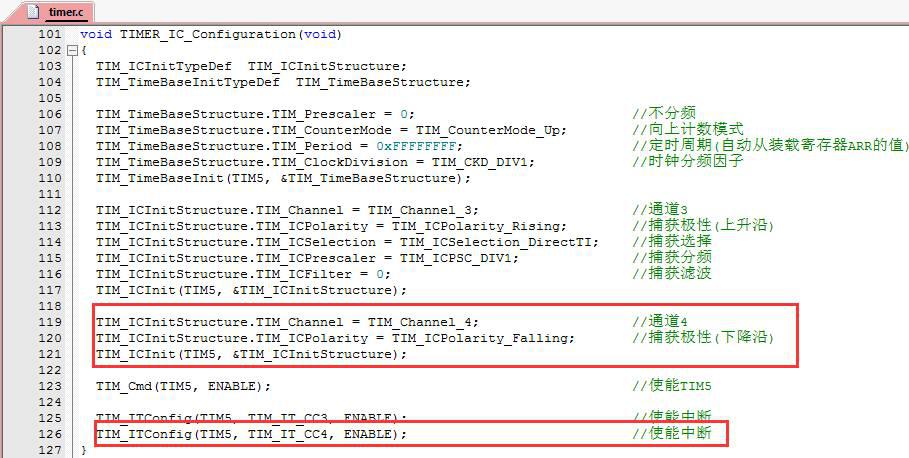Click TIM_ICPolarity_Falling on line 120
Viewport: 909px width, 458px height.
pos(479,338)
